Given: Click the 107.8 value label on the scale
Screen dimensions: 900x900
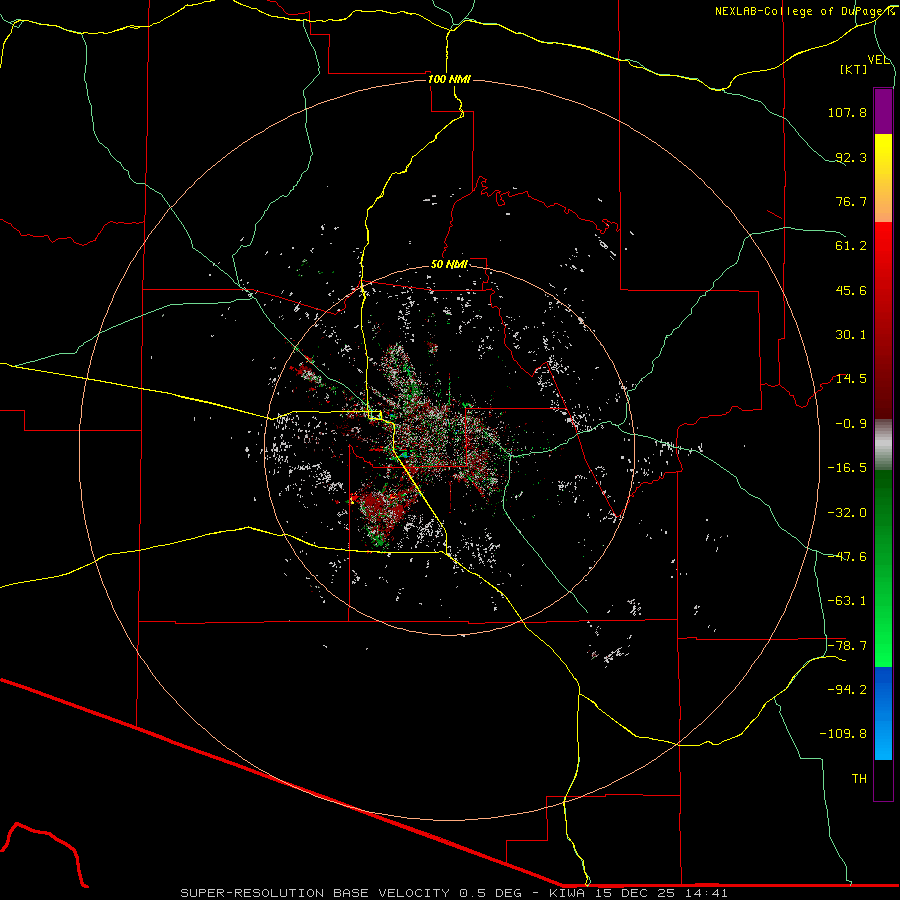Looking at the screenshot, I should [846, 113].
